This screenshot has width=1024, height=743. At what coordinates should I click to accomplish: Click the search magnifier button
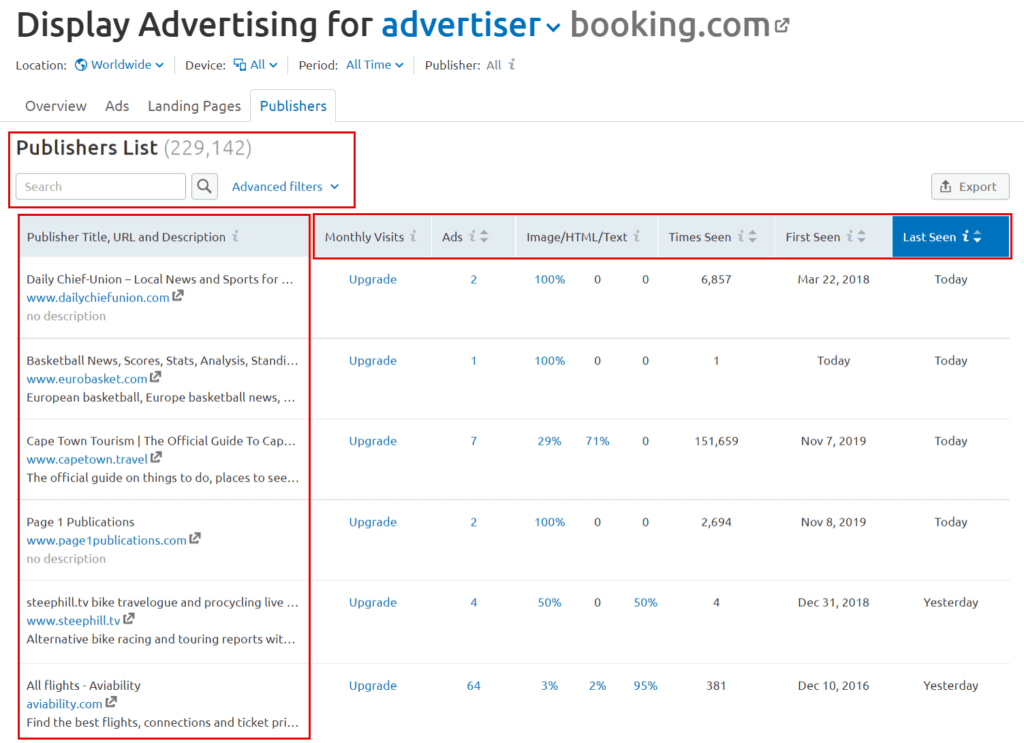pos(204,187)
